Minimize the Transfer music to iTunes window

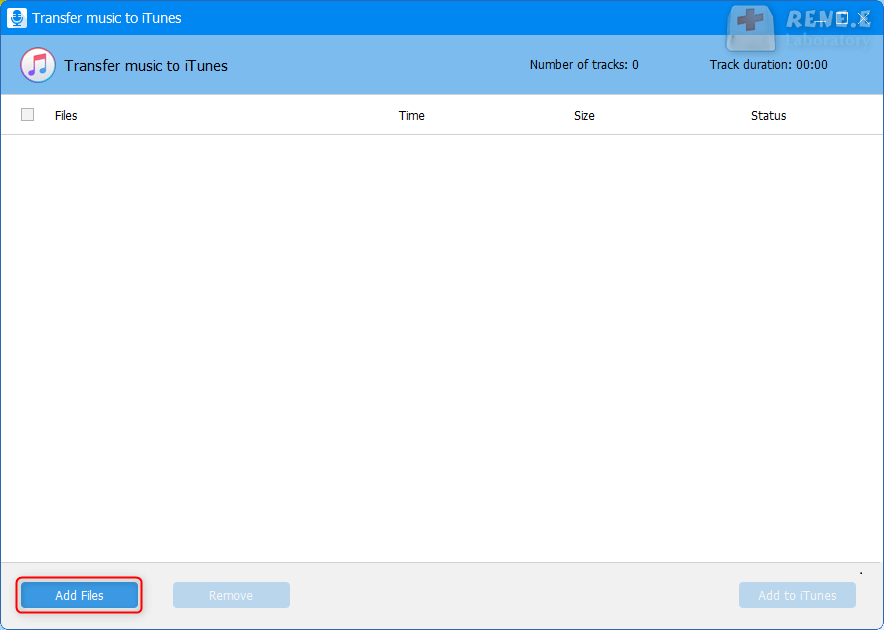click(821, 19)
